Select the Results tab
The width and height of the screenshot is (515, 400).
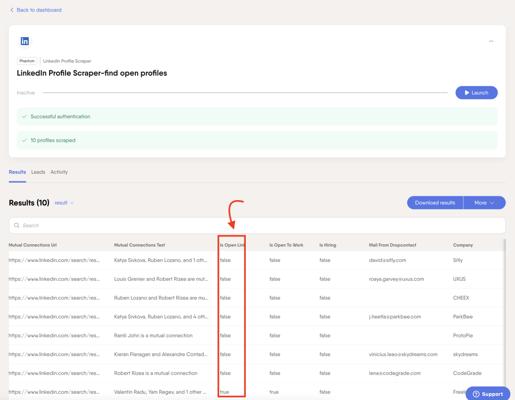(x=17, y=172)
